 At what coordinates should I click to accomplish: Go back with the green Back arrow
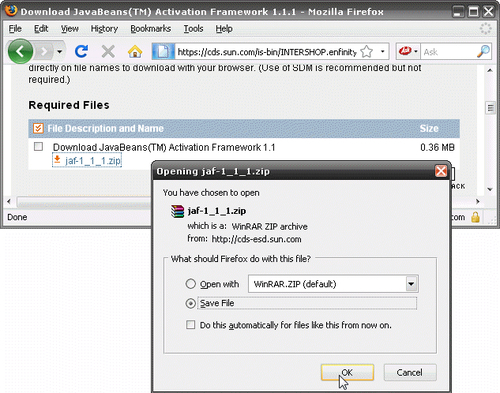pyautogui.click(x=20, y=51)
